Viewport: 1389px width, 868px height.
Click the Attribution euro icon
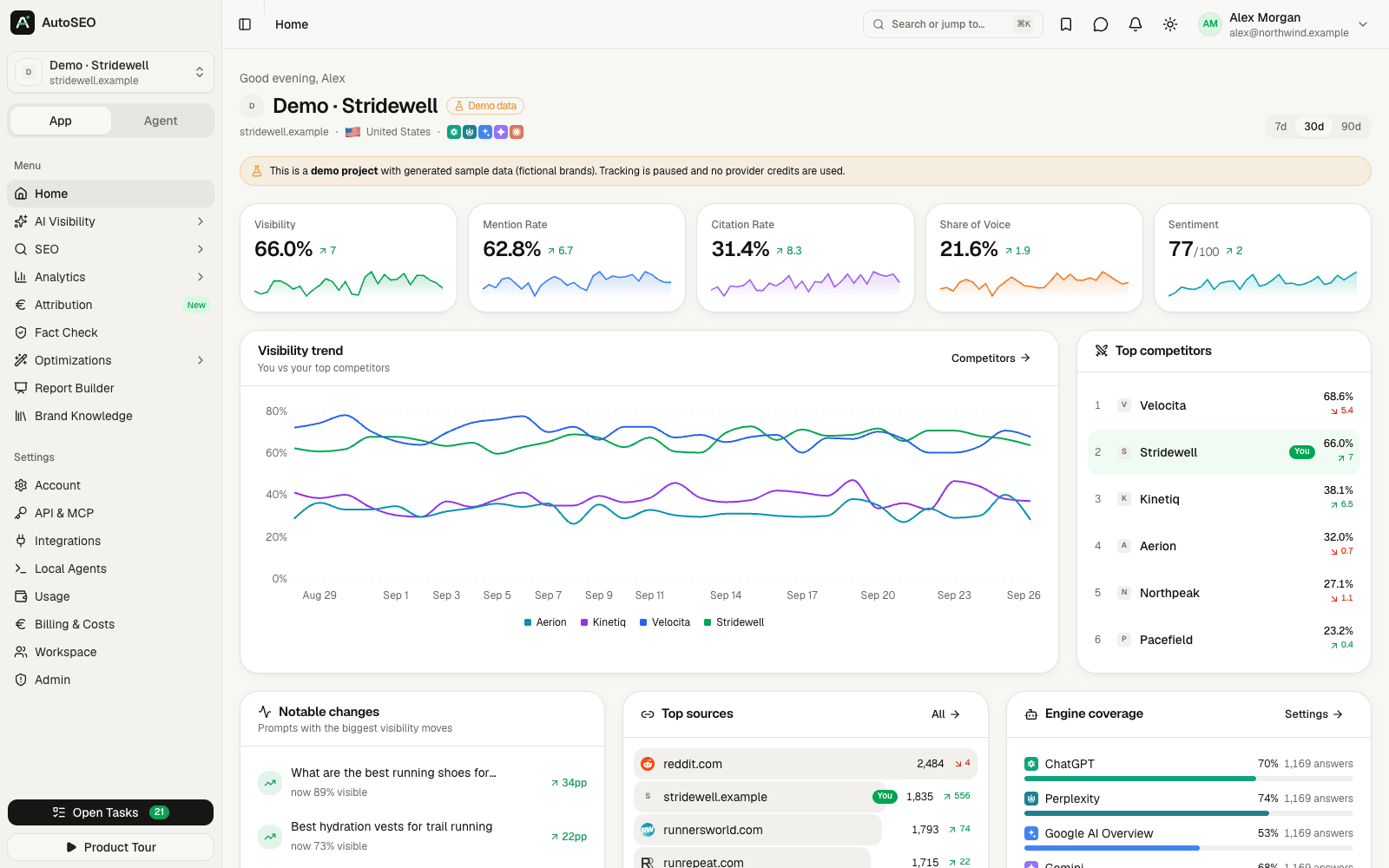point(21,305)
